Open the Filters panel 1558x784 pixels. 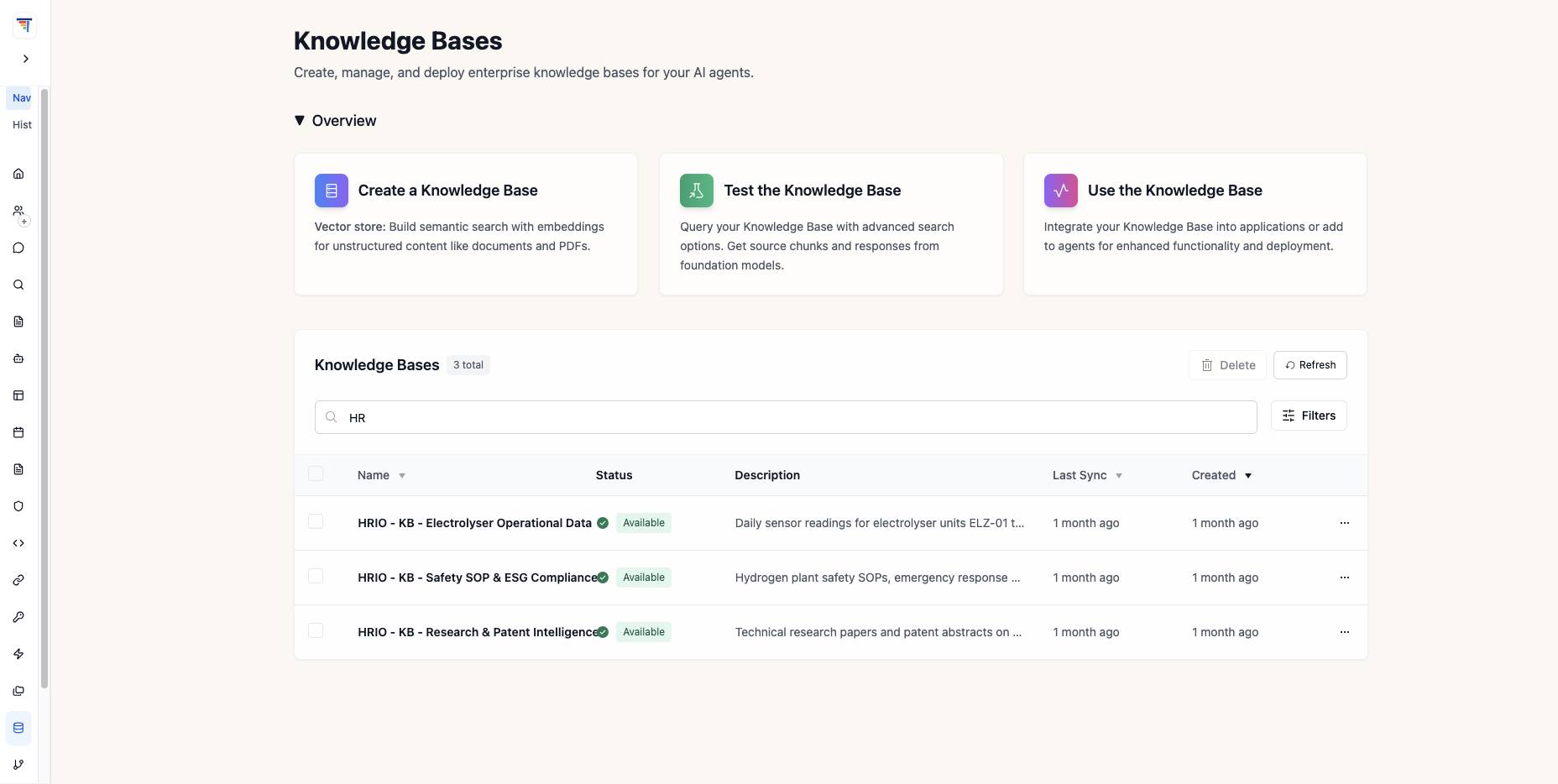pos(1309,416)
